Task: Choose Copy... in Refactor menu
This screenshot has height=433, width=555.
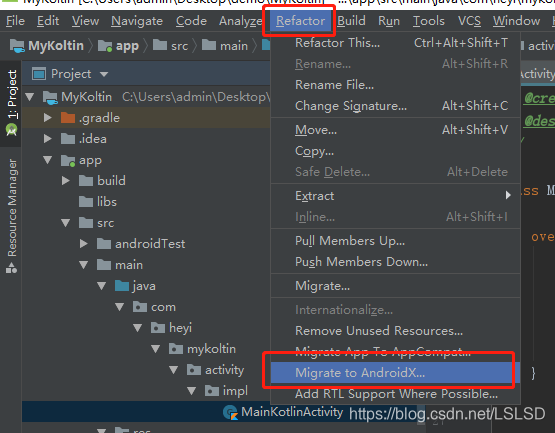Action: click(395, 151)
